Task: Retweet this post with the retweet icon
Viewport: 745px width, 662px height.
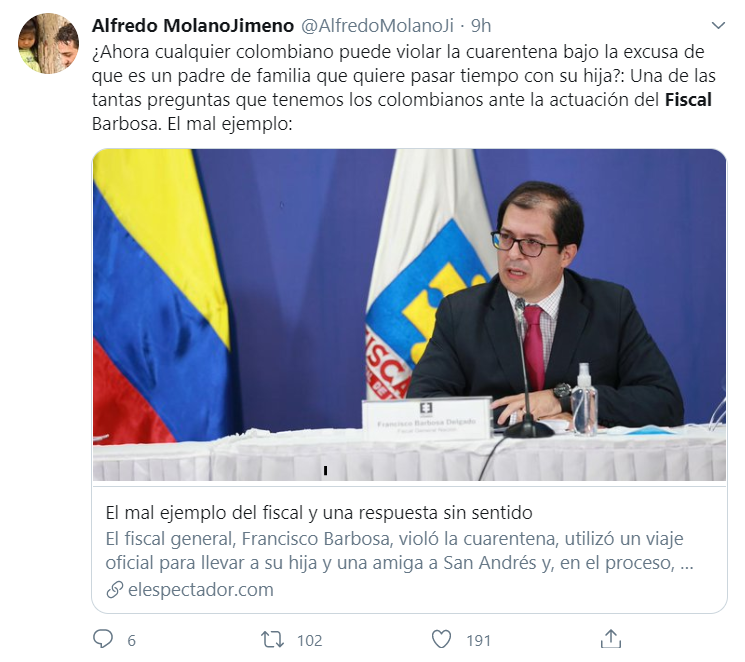Action: pos(273,640)
